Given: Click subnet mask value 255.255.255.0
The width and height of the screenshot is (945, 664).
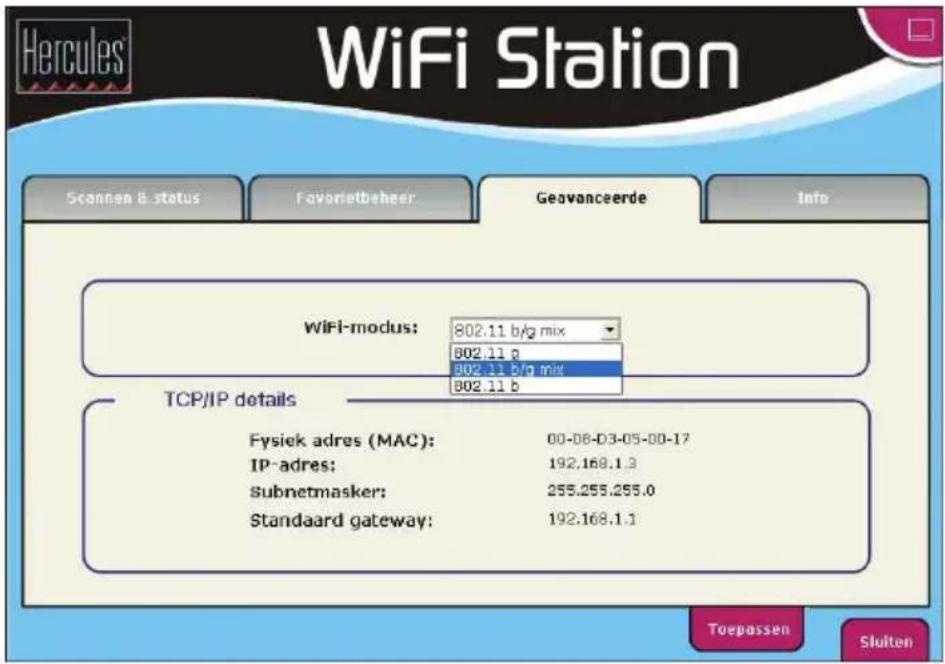Looking at the screenshot, I should pos(601,490).
